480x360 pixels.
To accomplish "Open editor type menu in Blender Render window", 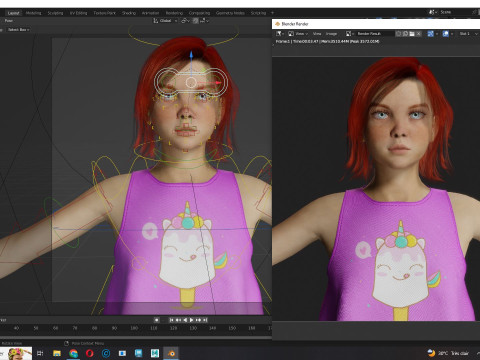I will [280, 34].
